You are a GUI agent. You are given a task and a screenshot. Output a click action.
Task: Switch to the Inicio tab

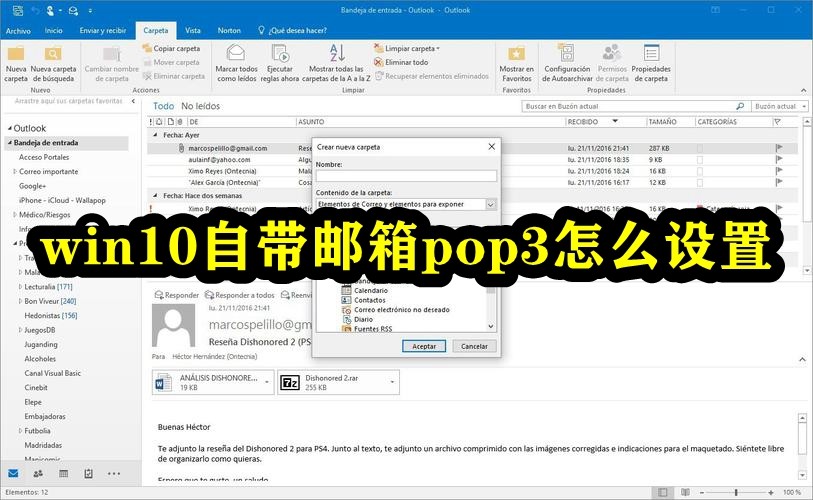tap(53, 31)
